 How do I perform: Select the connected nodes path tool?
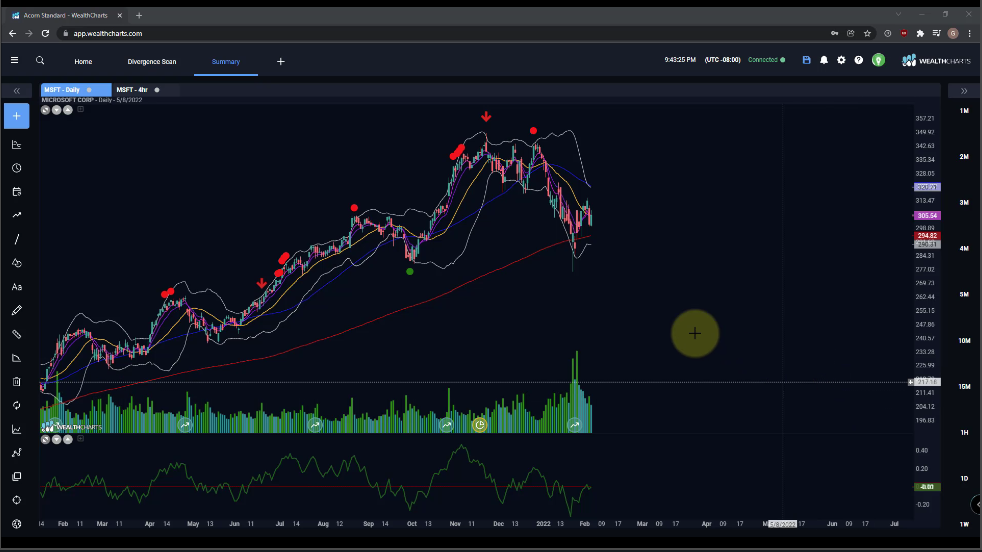17,452
